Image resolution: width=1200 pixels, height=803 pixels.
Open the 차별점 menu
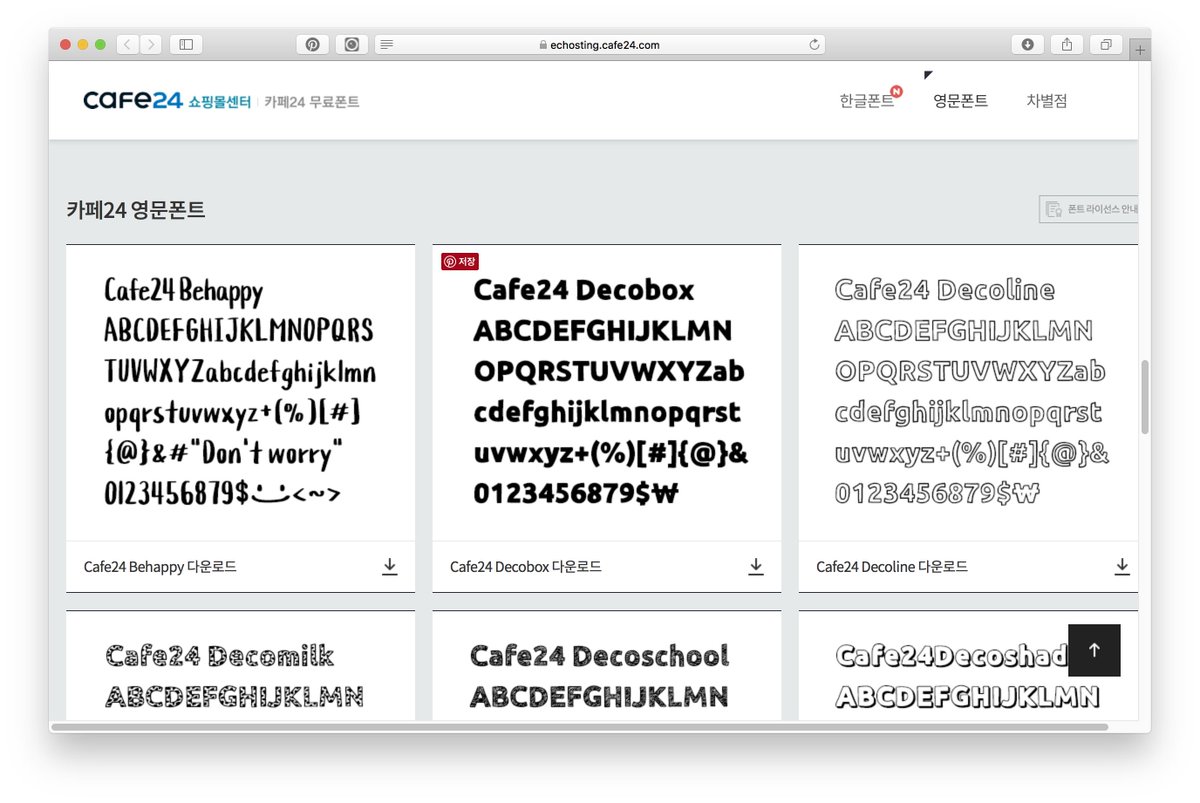[x=1046, y=100]
